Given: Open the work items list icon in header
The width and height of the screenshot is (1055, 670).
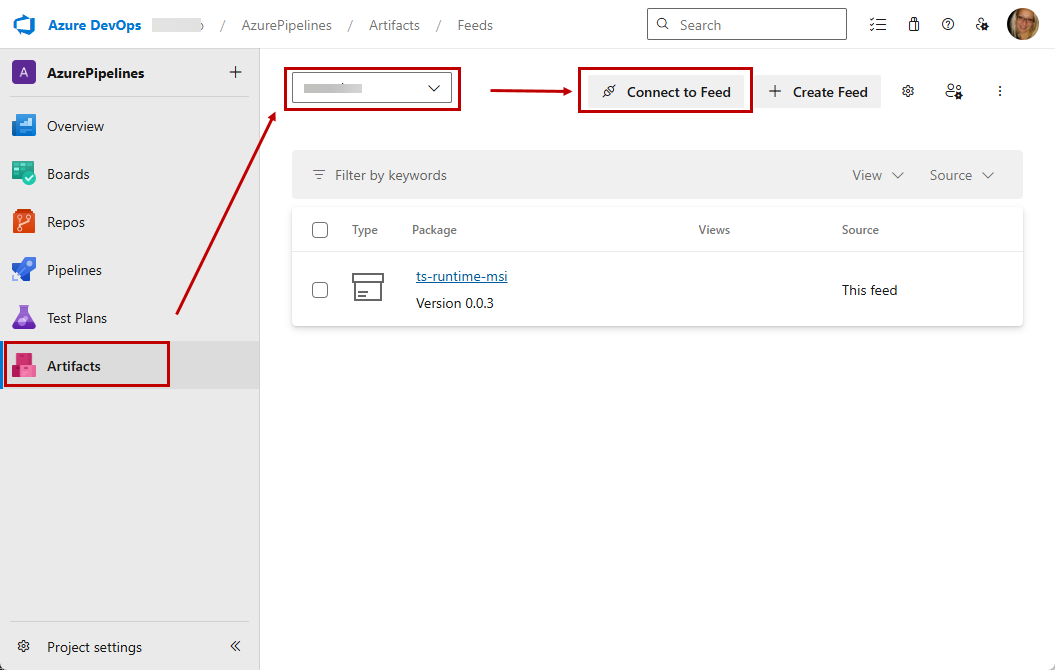Looking at the screenshot, I should (x=877, y=25).
